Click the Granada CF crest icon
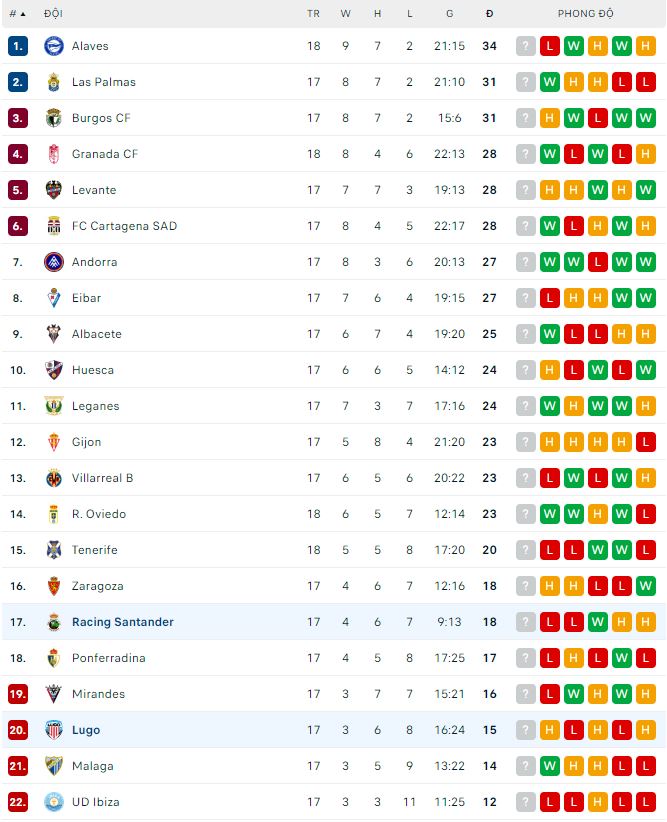Image resolution: width=667 pixels, height=822 pixels. tap(54, 154)
